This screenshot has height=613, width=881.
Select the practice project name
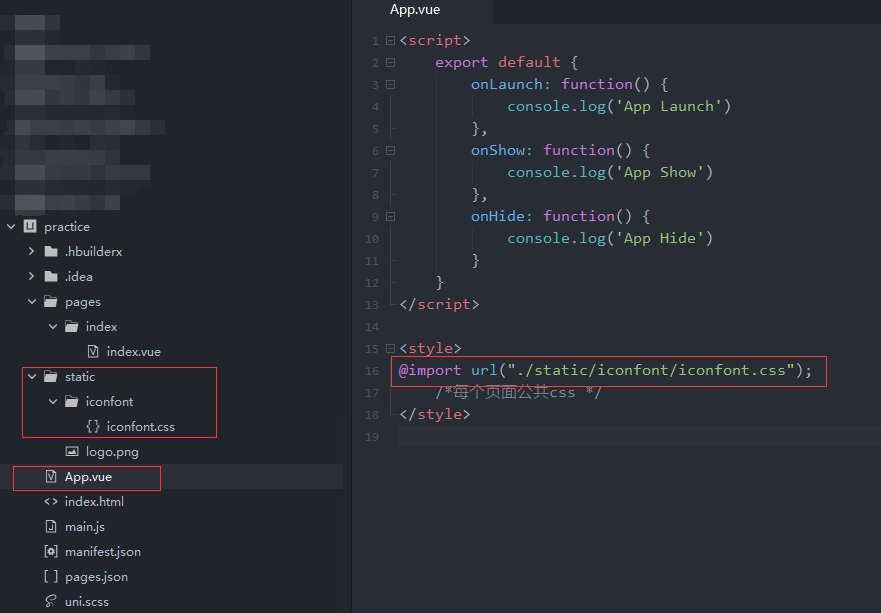pos(67,226)
